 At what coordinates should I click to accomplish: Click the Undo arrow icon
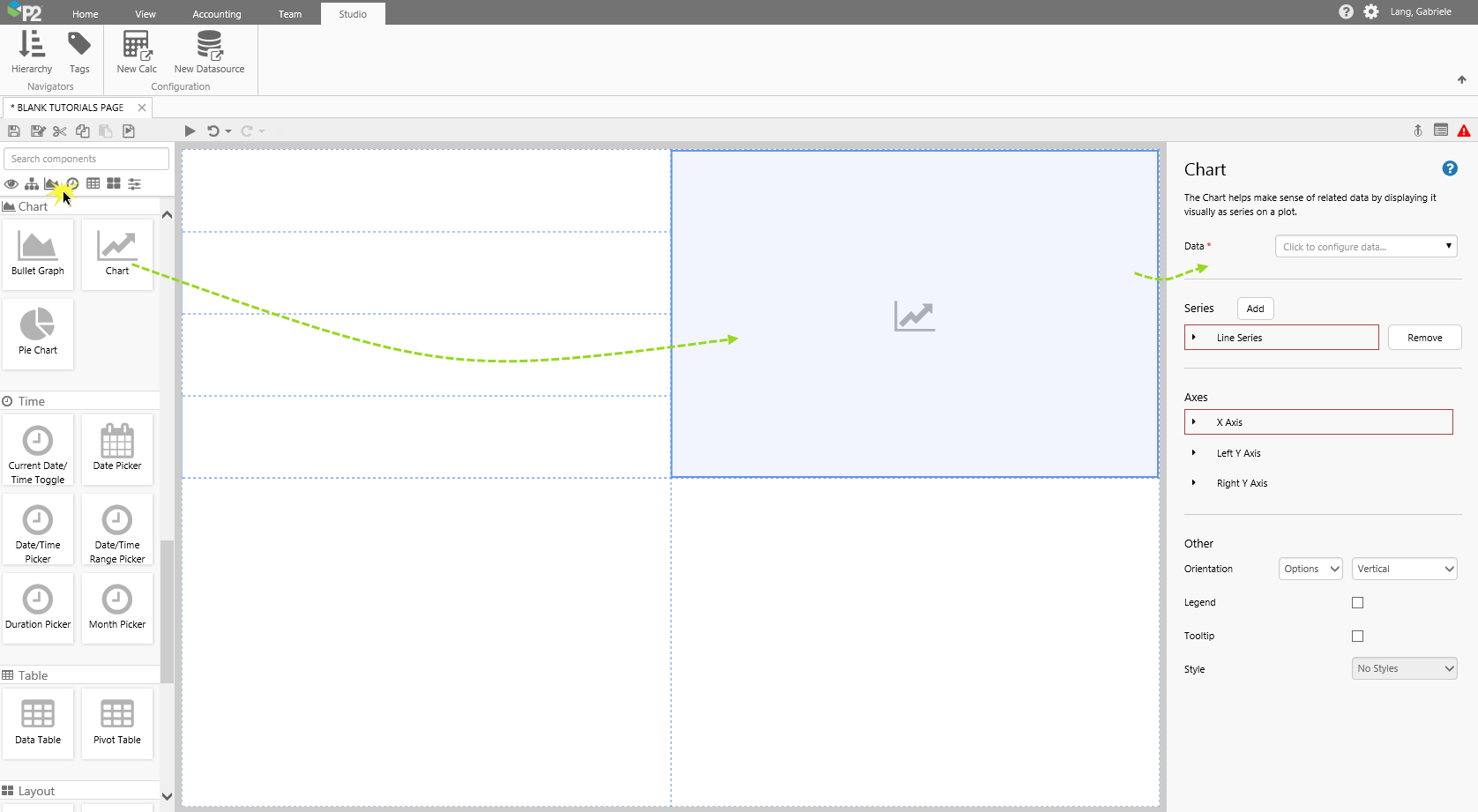[213, 131]
